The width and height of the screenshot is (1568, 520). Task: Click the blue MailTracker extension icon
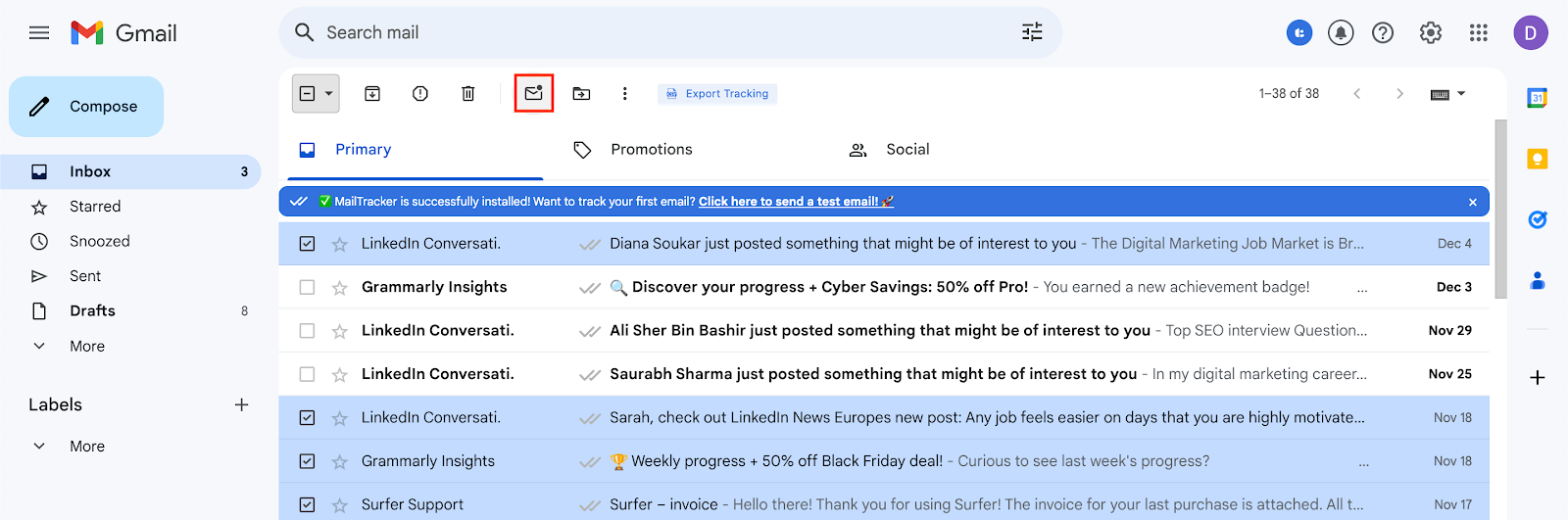(x=1299, y=33)
